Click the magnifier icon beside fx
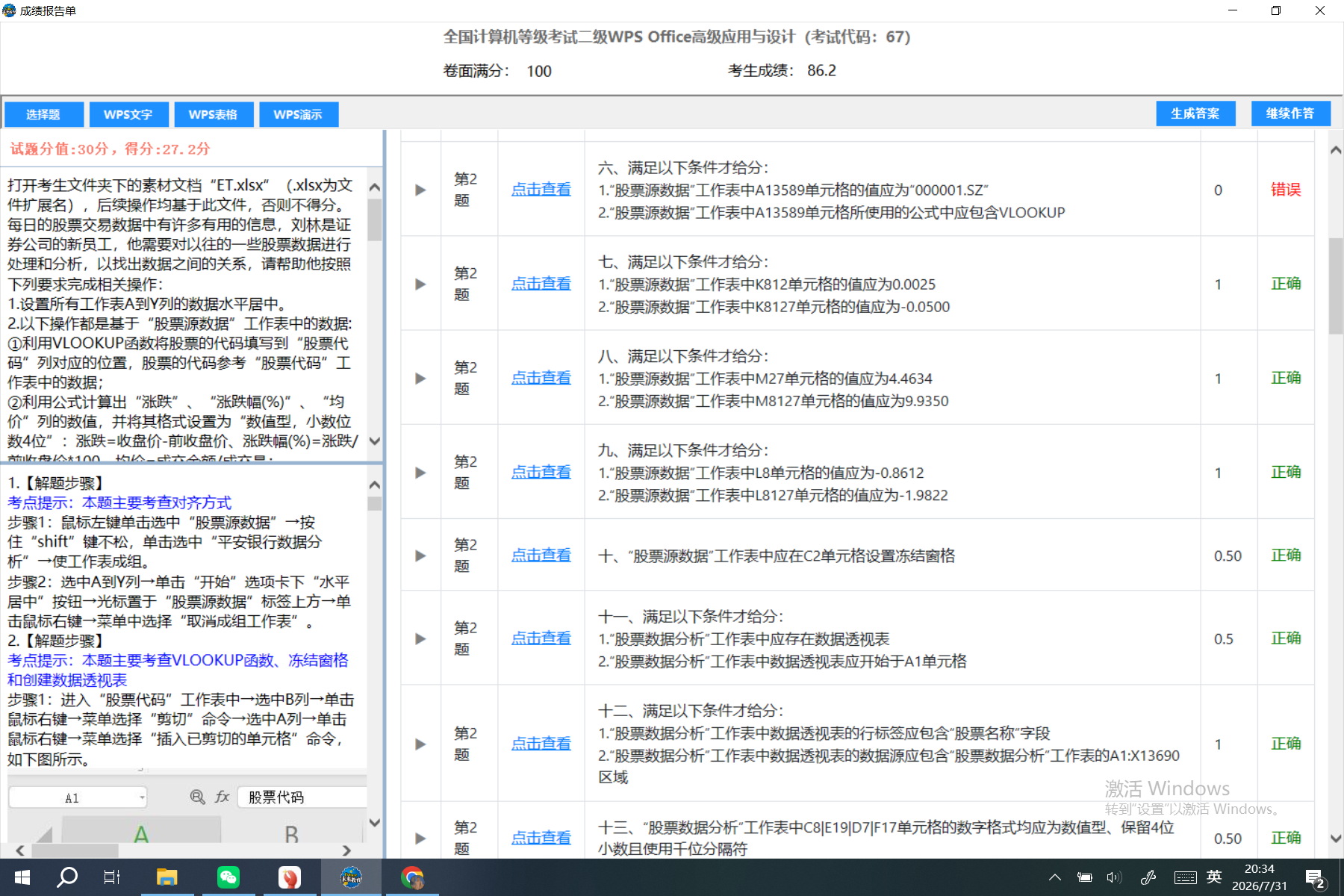1344x896 pixels. pos(197,797)
